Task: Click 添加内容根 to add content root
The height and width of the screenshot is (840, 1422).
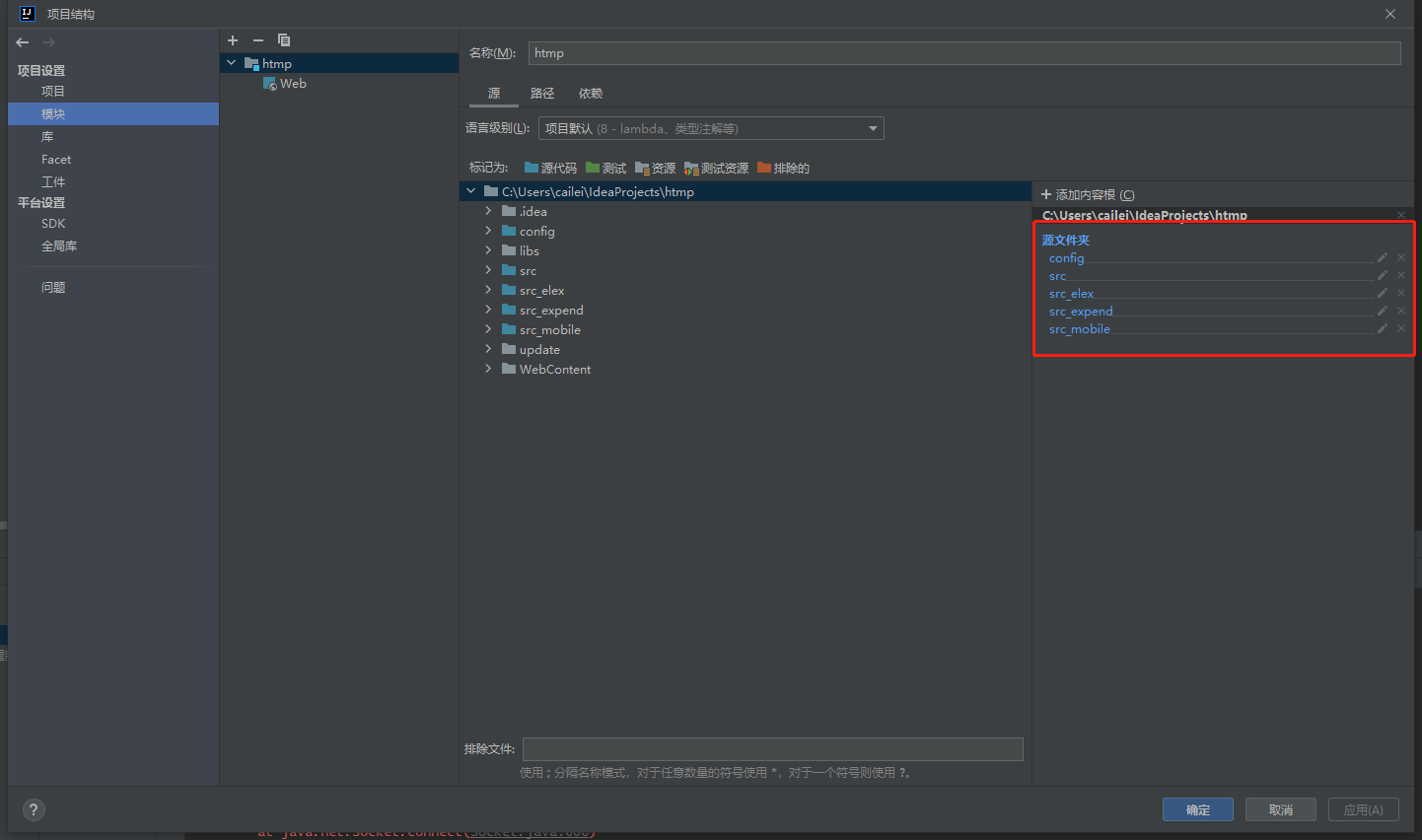Action: point(1089,195)
